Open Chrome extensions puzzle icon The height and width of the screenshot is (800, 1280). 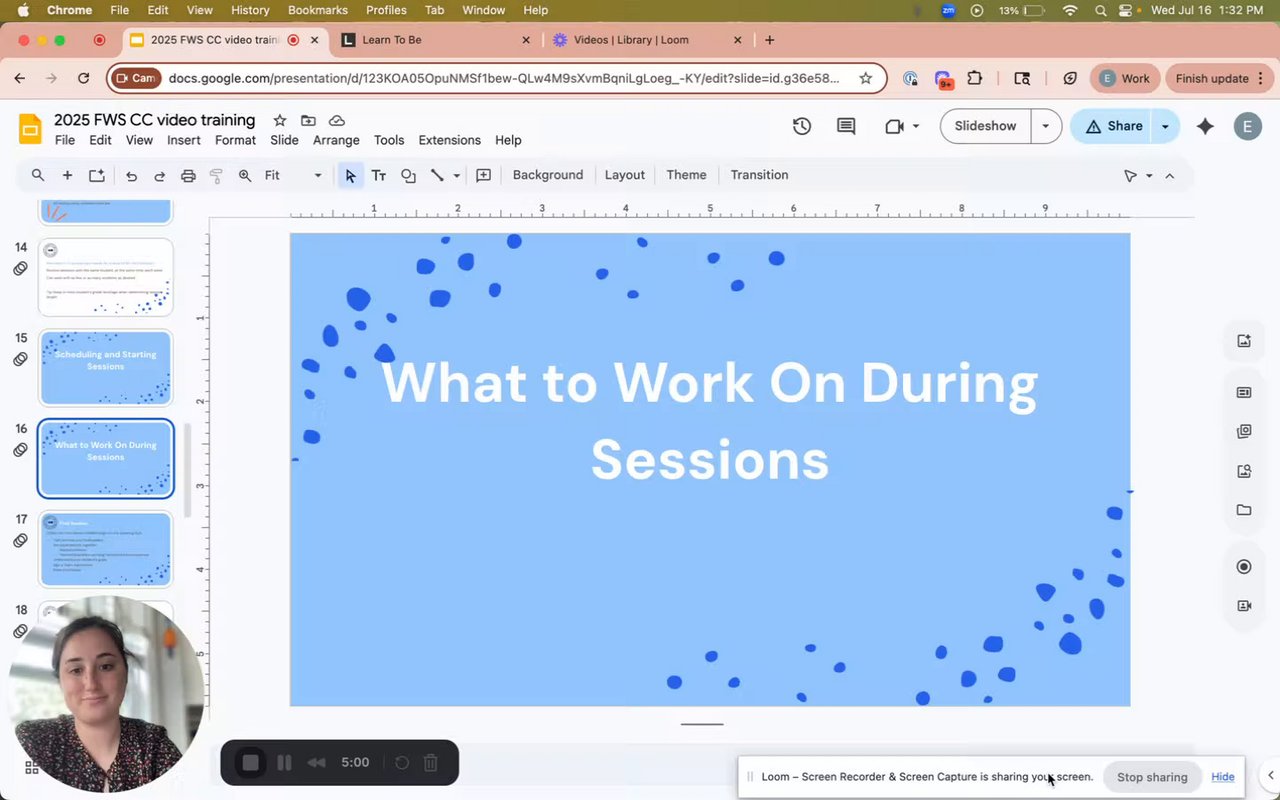(975, 78)
